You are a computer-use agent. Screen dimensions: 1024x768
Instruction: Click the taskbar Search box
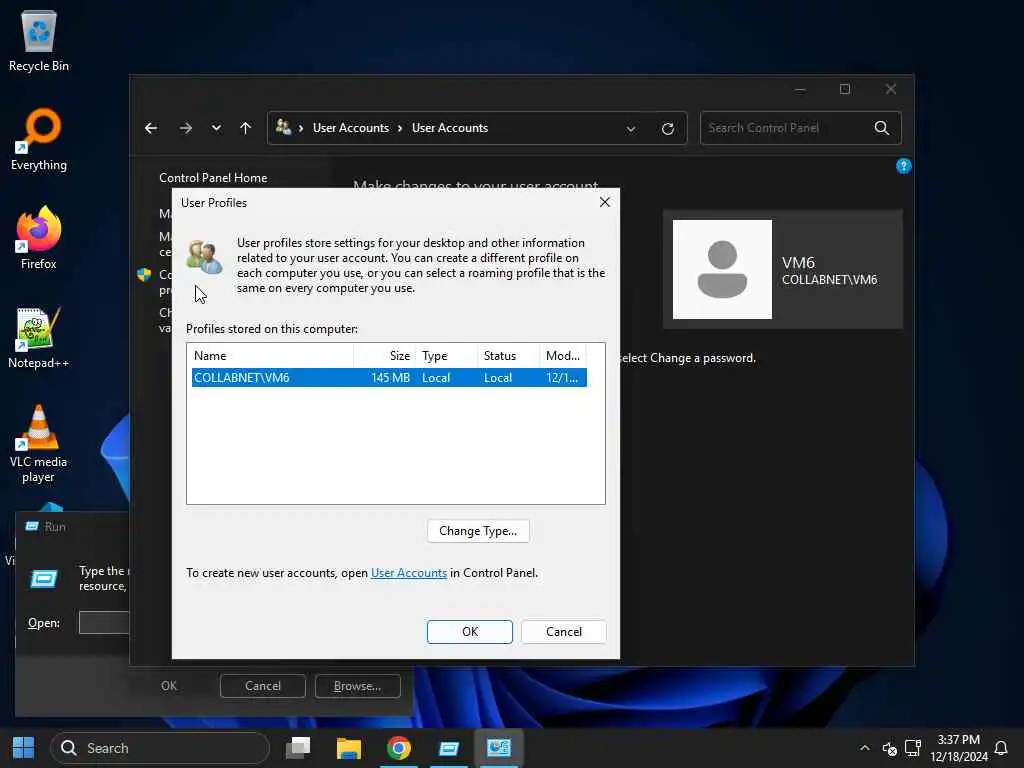click(x=160, y=748)
